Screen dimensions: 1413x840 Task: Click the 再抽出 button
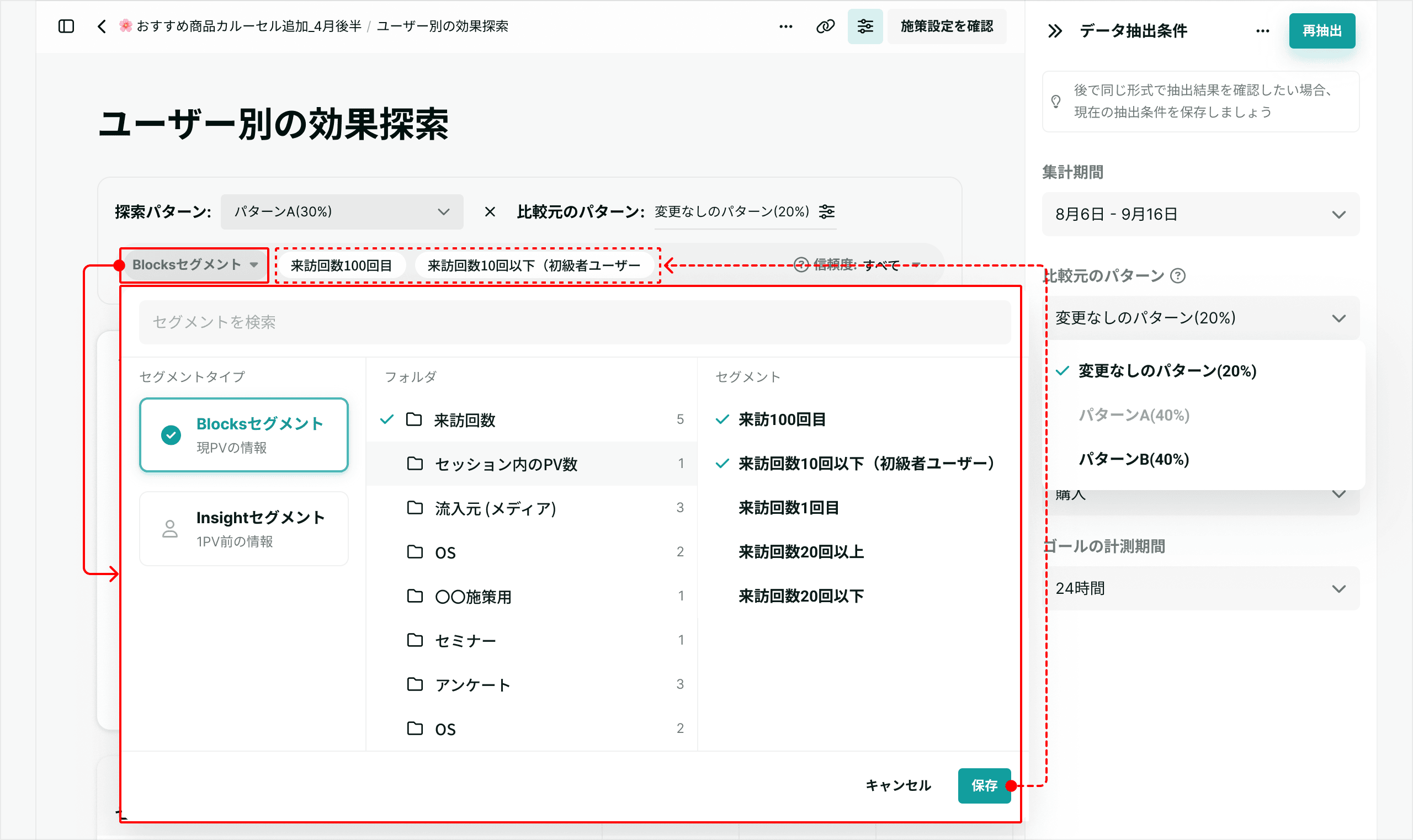pyautogui.click(x=1322, y=31)
